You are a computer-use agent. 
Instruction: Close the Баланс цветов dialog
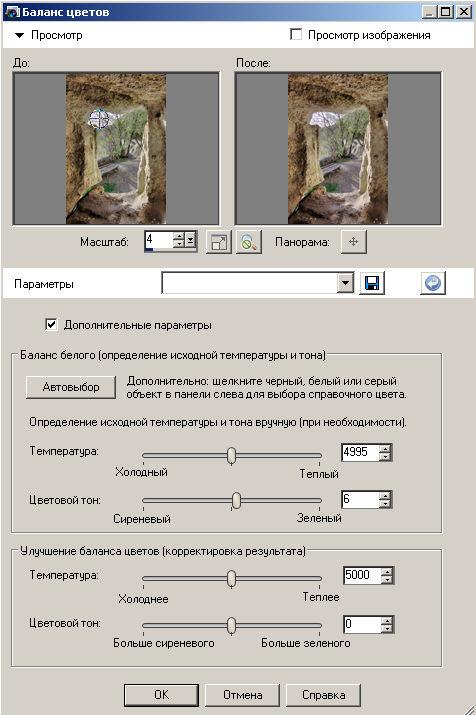coord(463,11)
